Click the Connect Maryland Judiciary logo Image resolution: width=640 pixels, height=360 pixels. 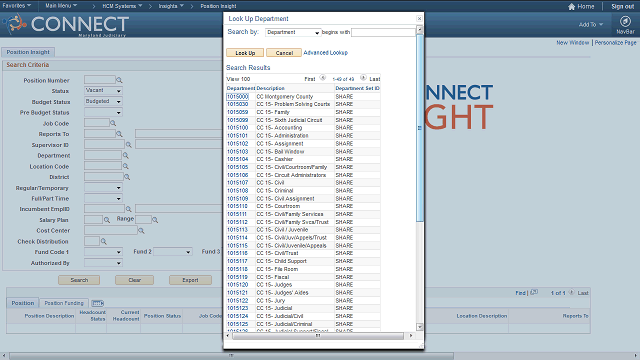pyautogui.click(x=66, y=24)
